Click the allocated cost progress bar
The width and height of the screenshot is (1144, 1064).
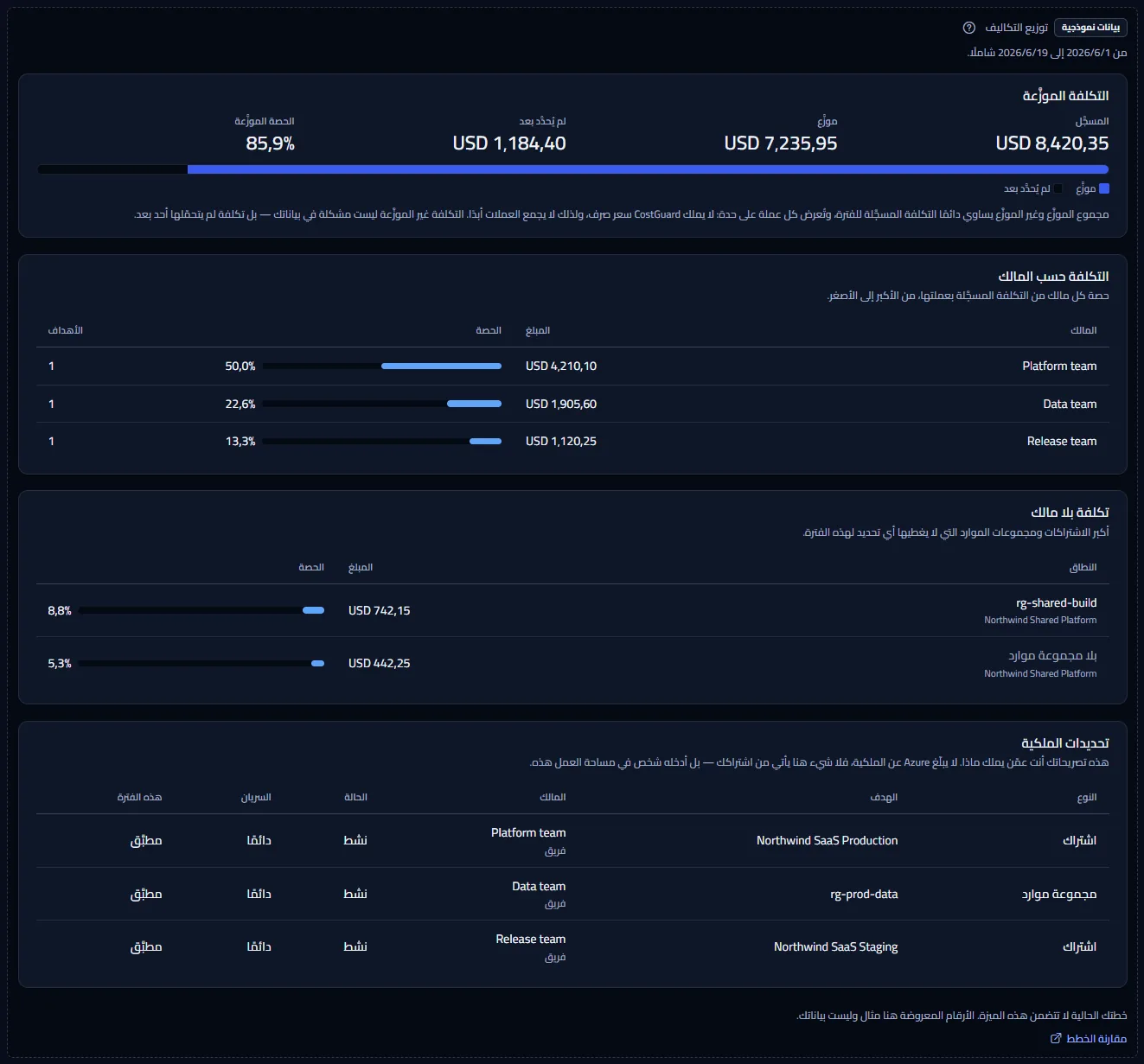click(x=572, y=169)
